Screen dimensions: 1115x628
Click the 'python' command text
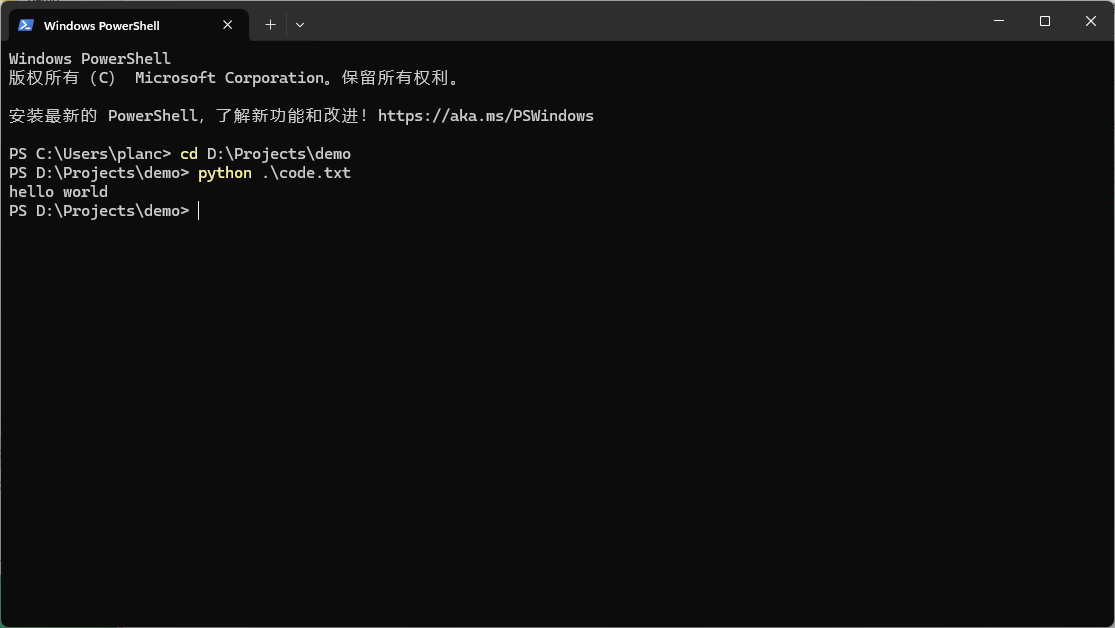(x=225, y=173)
